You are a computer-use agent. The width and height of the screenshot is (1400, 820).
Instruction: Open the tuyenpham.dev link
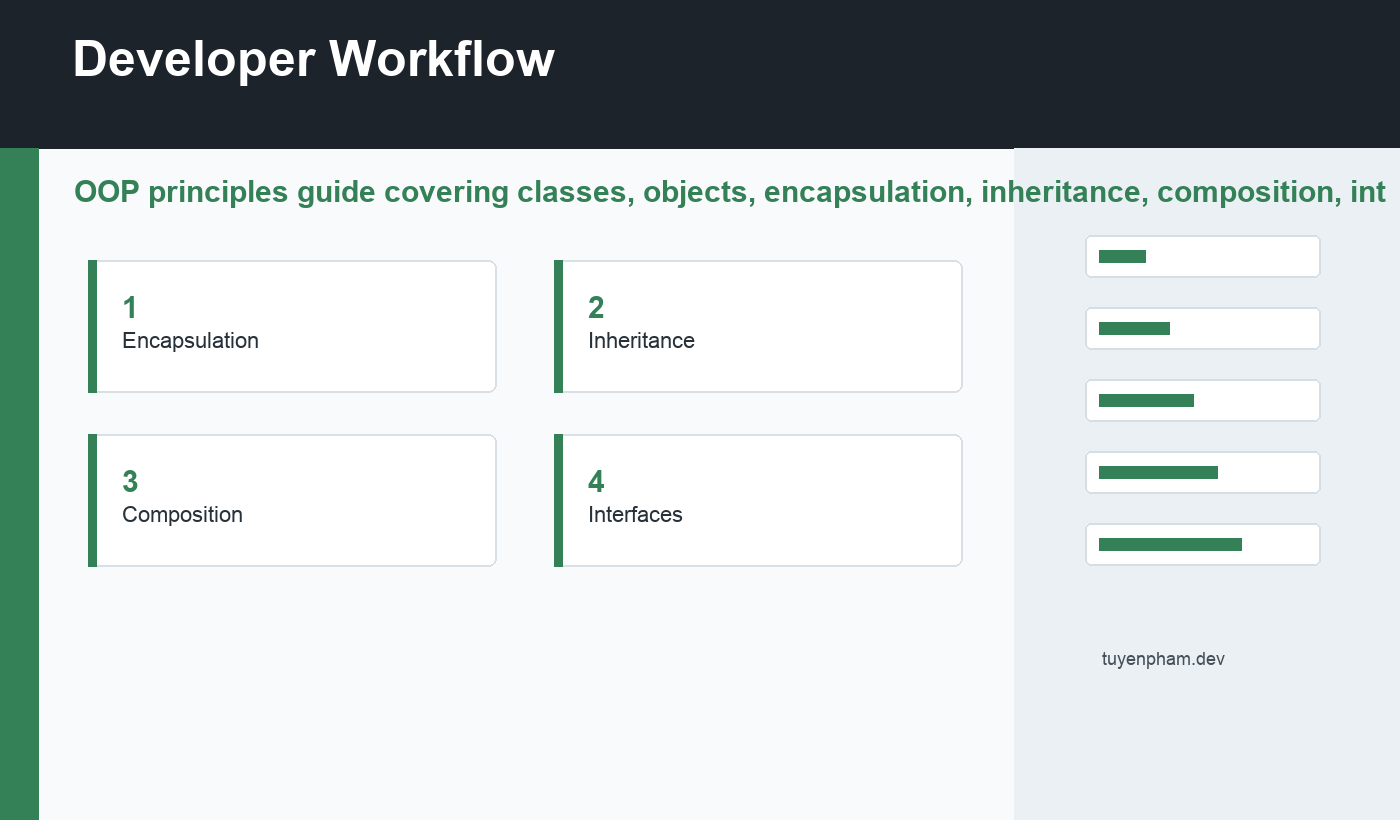point(1163,659)
